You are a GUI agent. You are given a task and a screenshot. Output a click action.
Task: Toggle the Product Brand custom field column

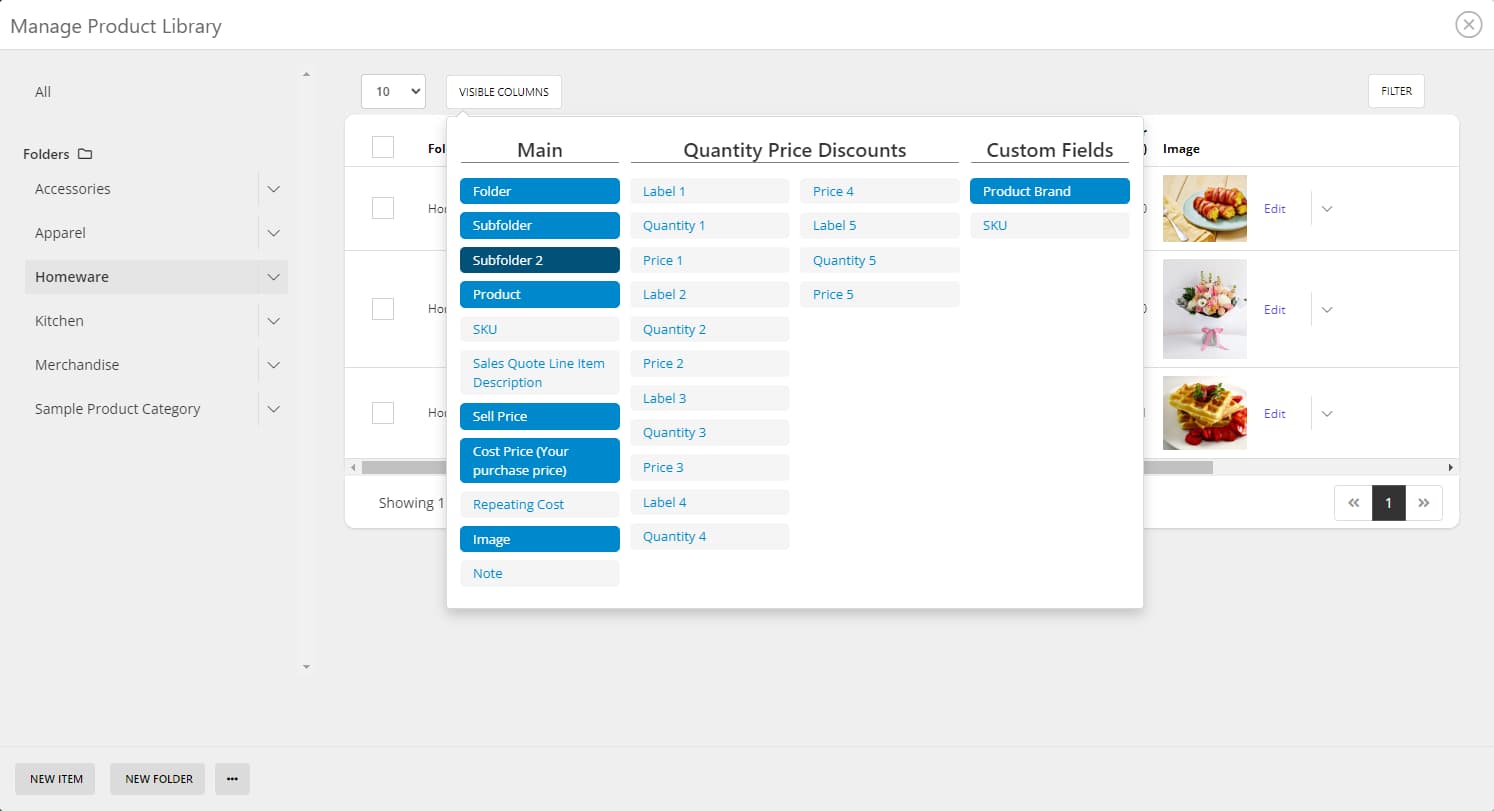click(x=1049, y=191)
